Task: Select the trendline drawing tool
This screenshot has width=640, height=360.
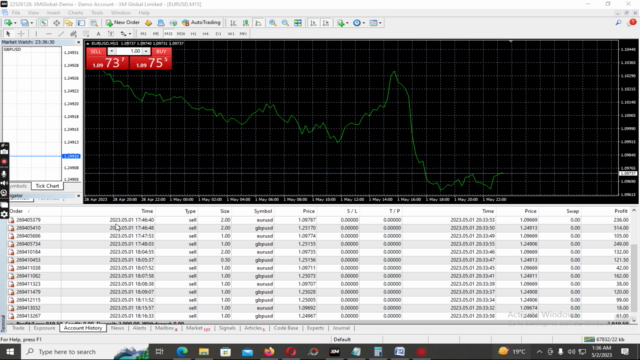Action: coord(61,33)
